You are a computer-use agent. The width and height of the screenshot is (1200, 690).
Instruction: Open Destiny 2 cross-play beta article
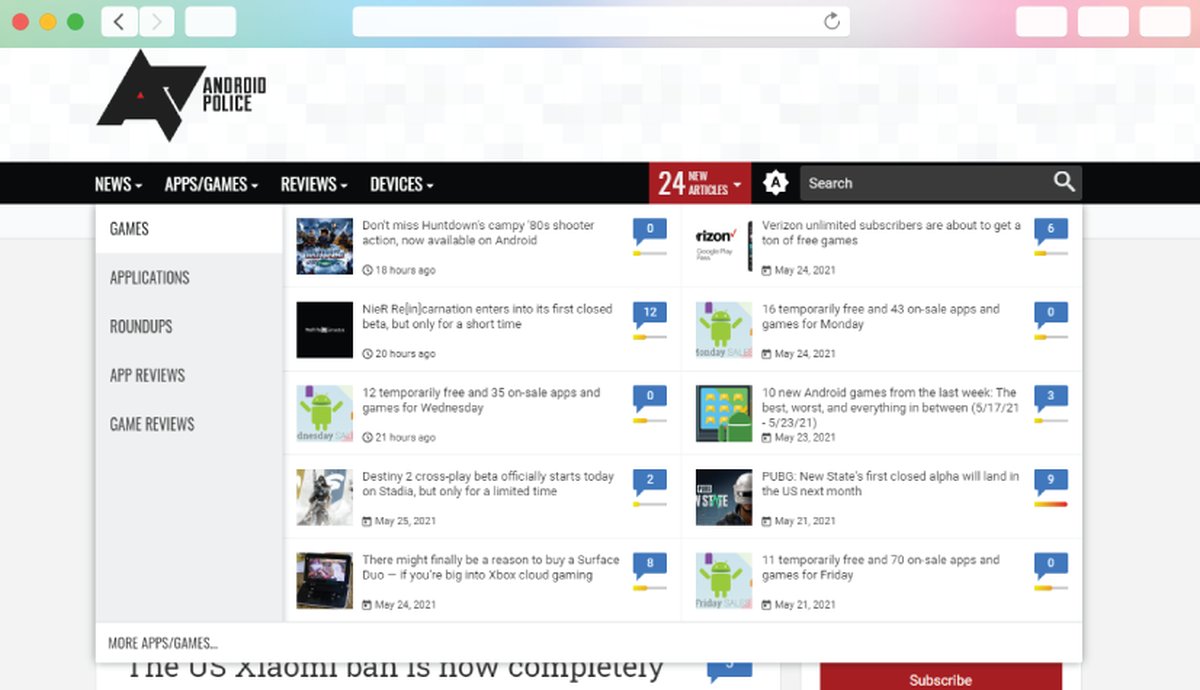(488, 484)
